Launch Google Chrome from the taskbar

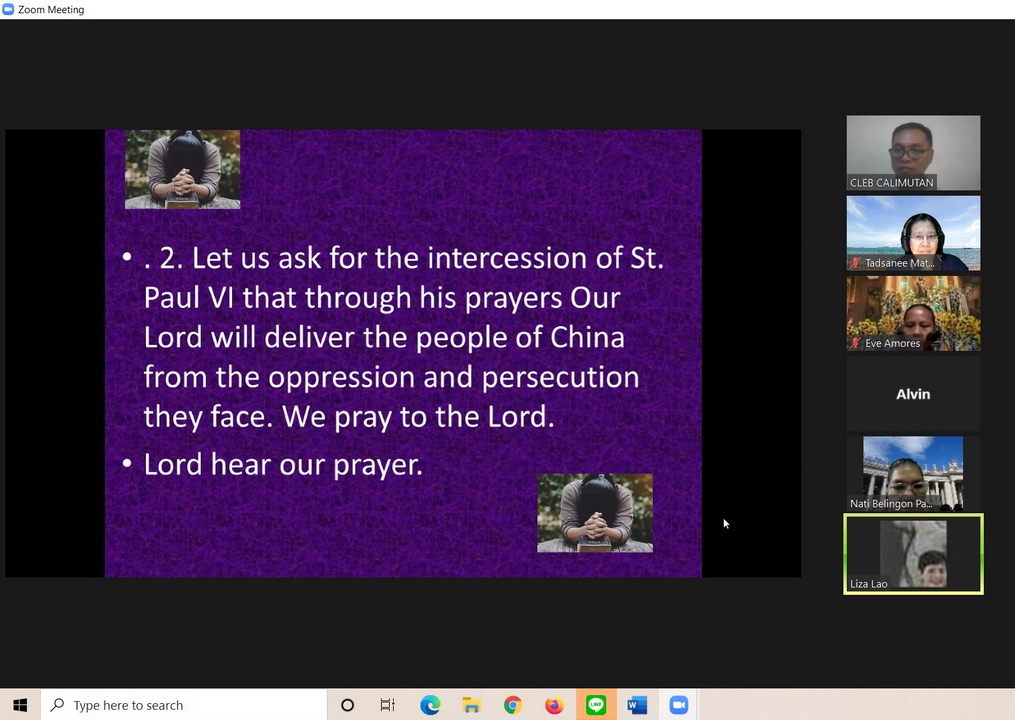[513, 705]
